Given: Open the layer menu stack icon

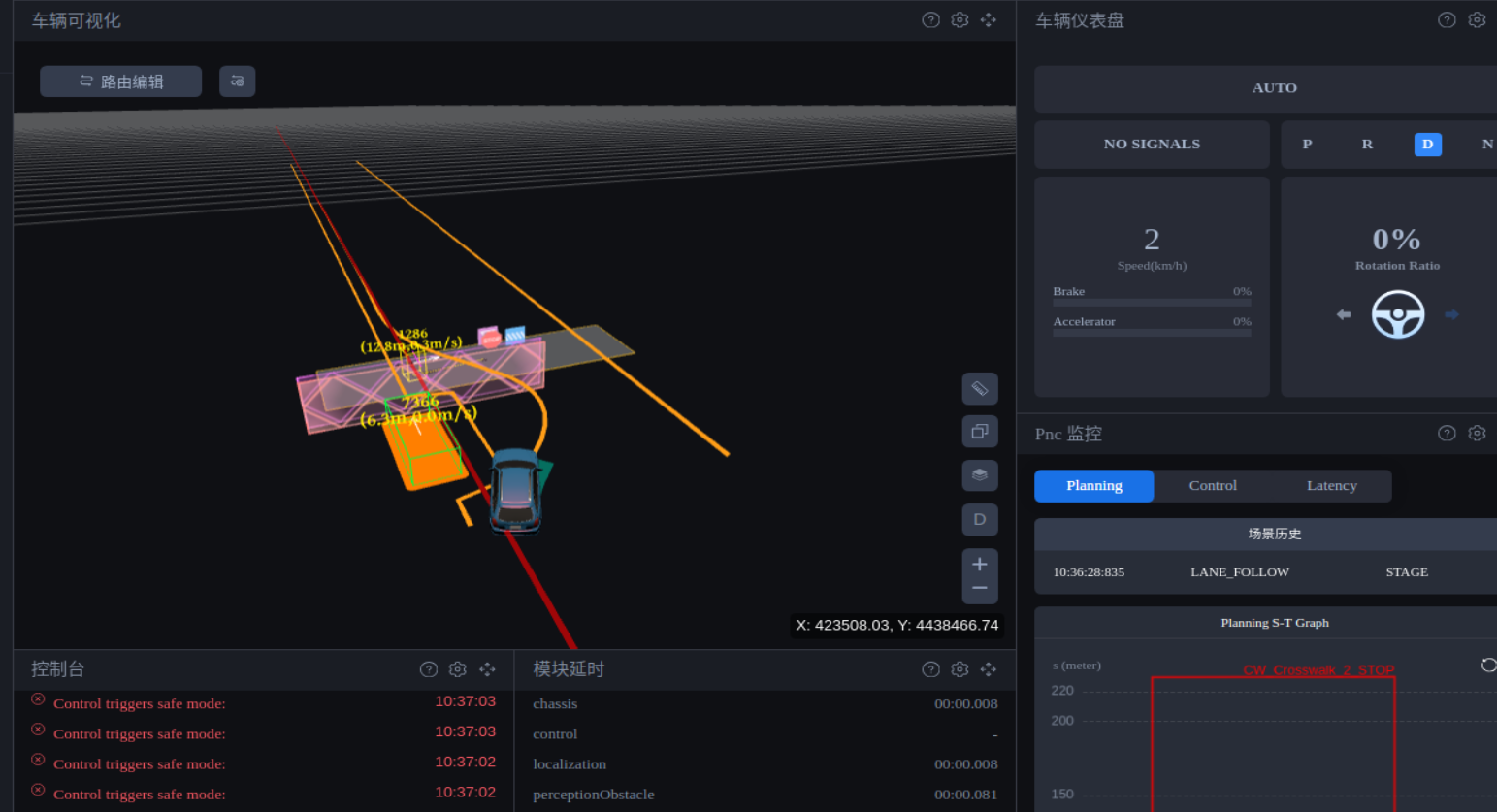Looking at the screenshot, I should click(x=979, y=475).
